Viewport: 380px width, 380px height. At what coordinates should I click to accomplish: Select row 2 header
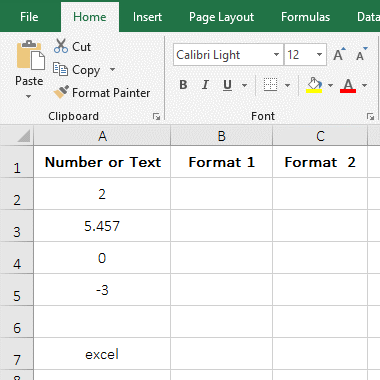pyautogui.click(x=17, y=194)
